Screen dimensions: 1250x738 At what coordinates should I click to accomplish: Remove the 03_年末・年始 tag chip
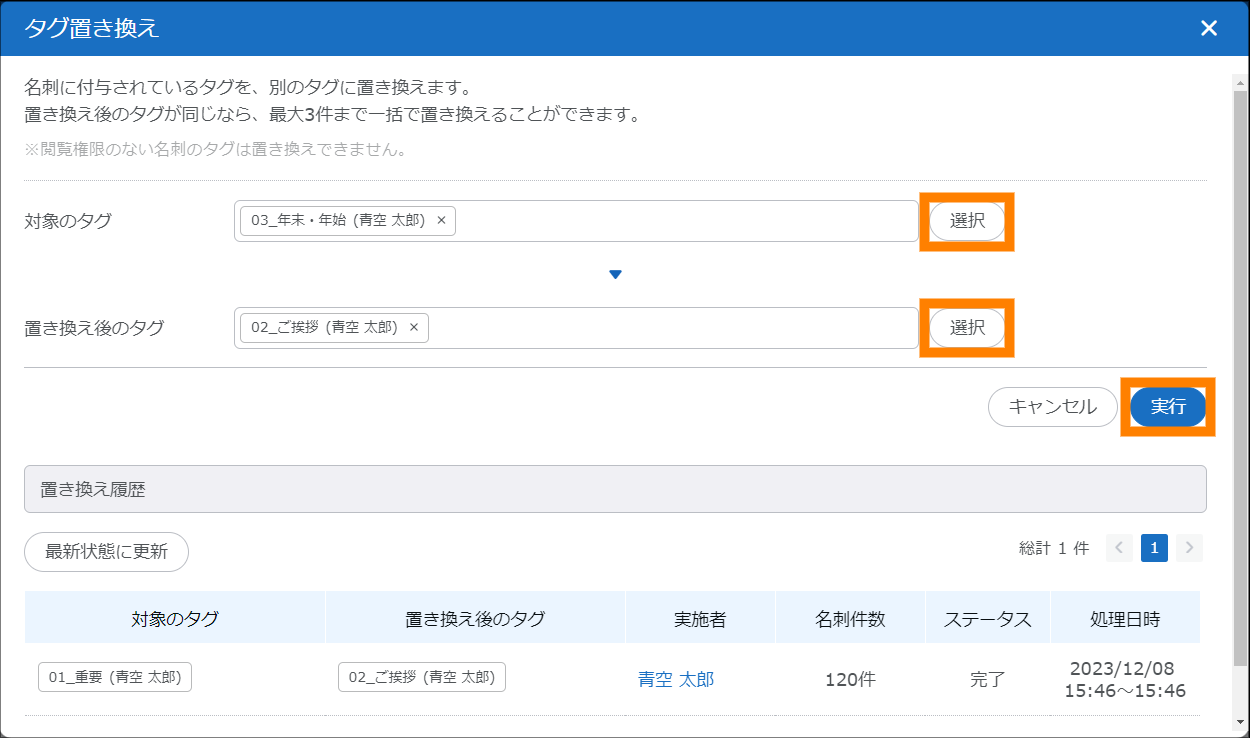[441, 221]
